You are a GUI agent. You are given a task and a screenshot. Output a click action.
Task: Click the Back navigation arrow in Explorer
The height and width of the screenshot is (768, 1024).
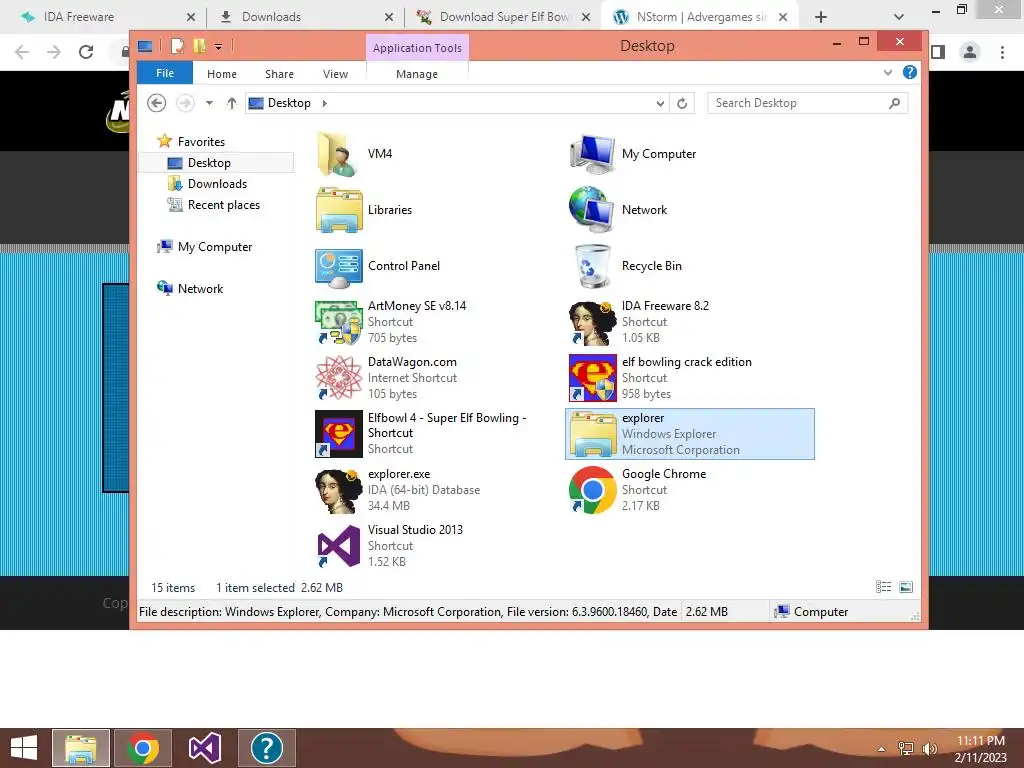point(157,103)
